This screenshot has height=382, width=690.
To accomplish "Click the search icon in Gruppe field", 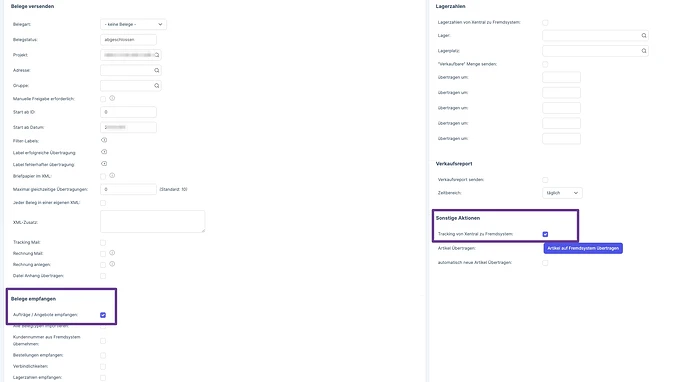I will click(157, 86).
